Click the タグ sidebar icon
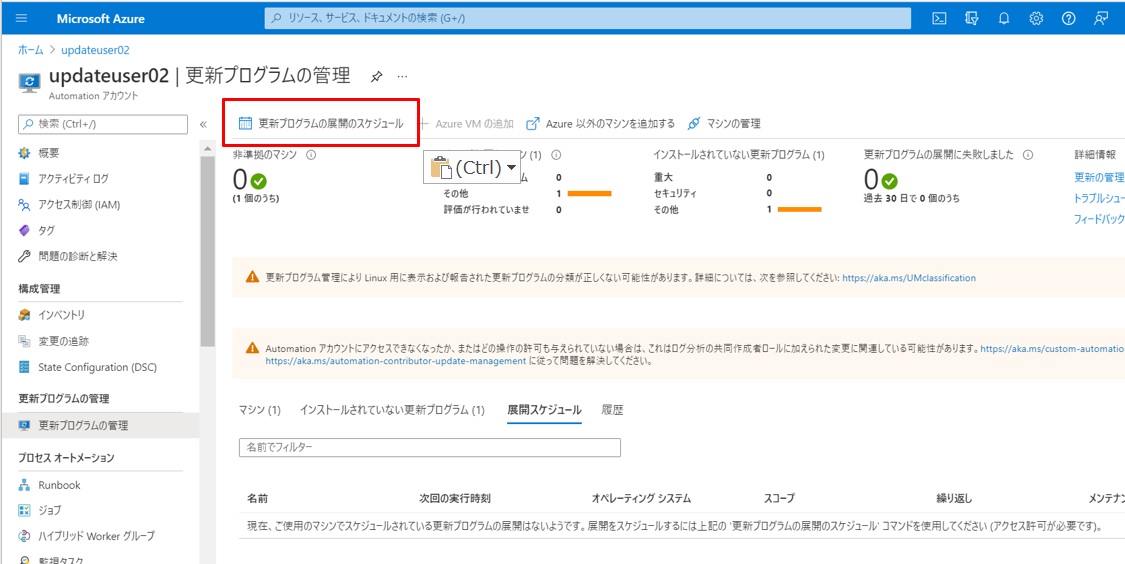 click(24, 230)
